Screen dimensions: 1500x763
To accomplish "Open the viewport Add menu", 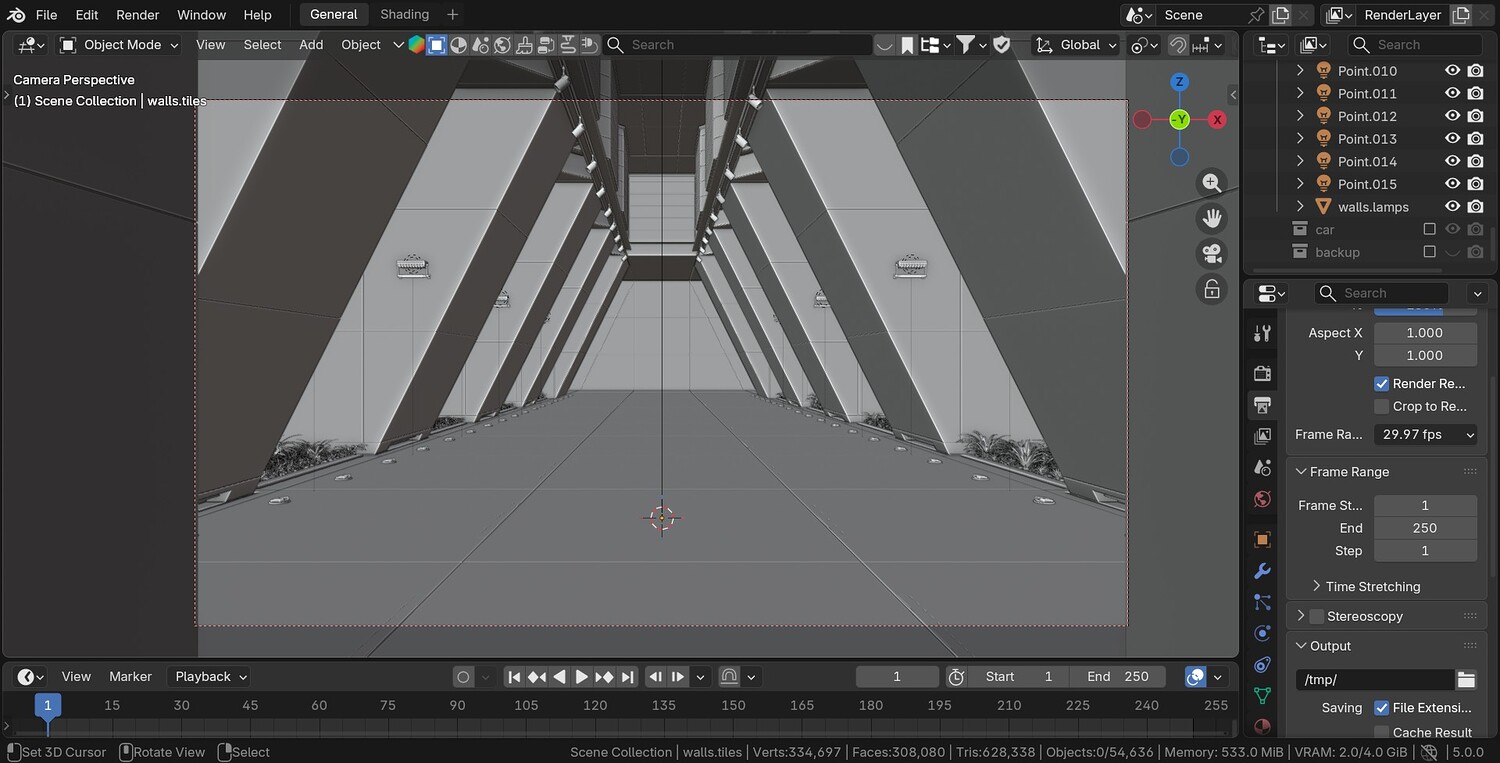I will click(311, 45).
